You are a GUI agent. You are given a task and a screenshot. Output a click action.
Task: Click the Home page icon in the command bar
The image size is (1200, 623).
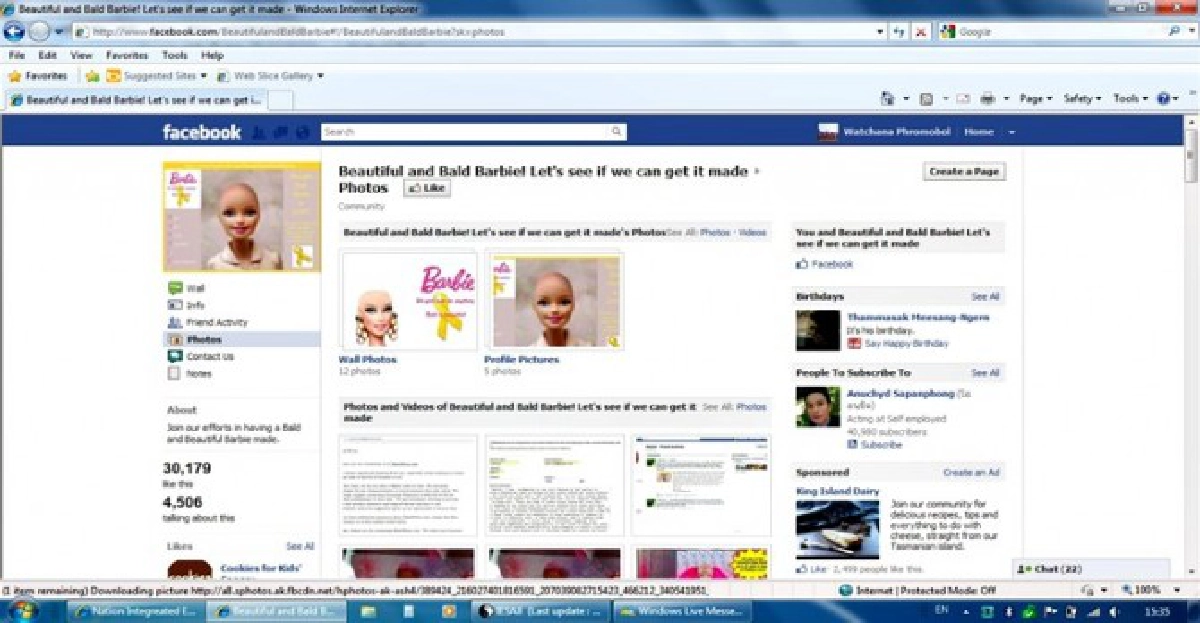(x=887, y=99)
